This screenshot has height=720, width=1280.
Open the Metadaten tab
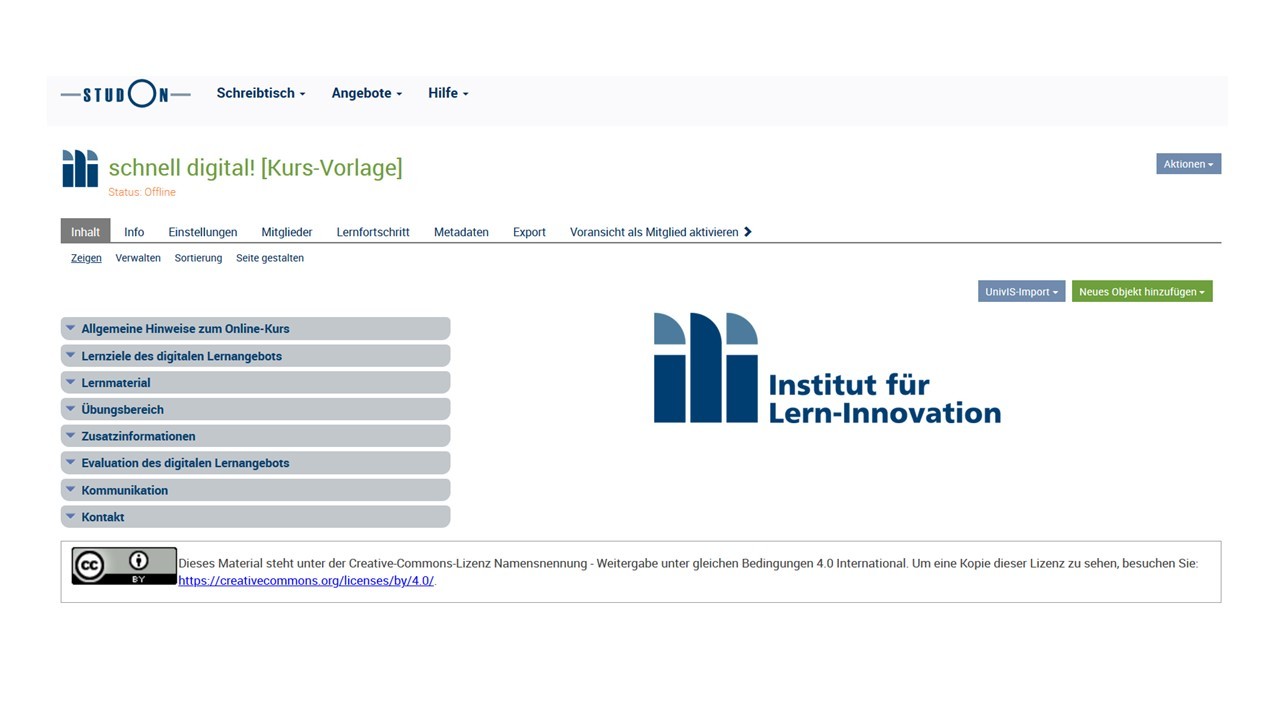(461, 232)
